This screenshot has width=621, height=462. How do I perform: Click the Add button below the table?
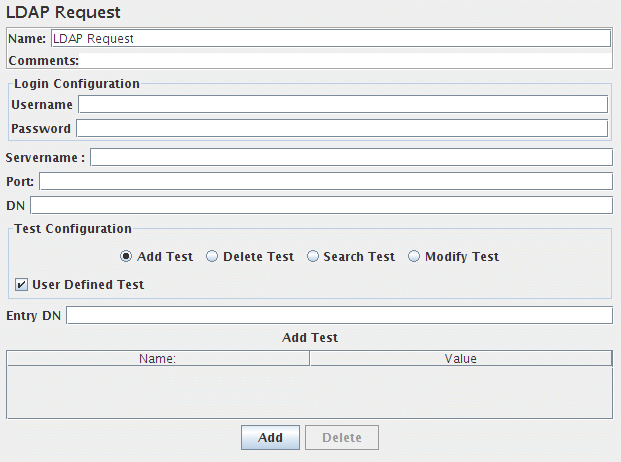coord(270,438)
